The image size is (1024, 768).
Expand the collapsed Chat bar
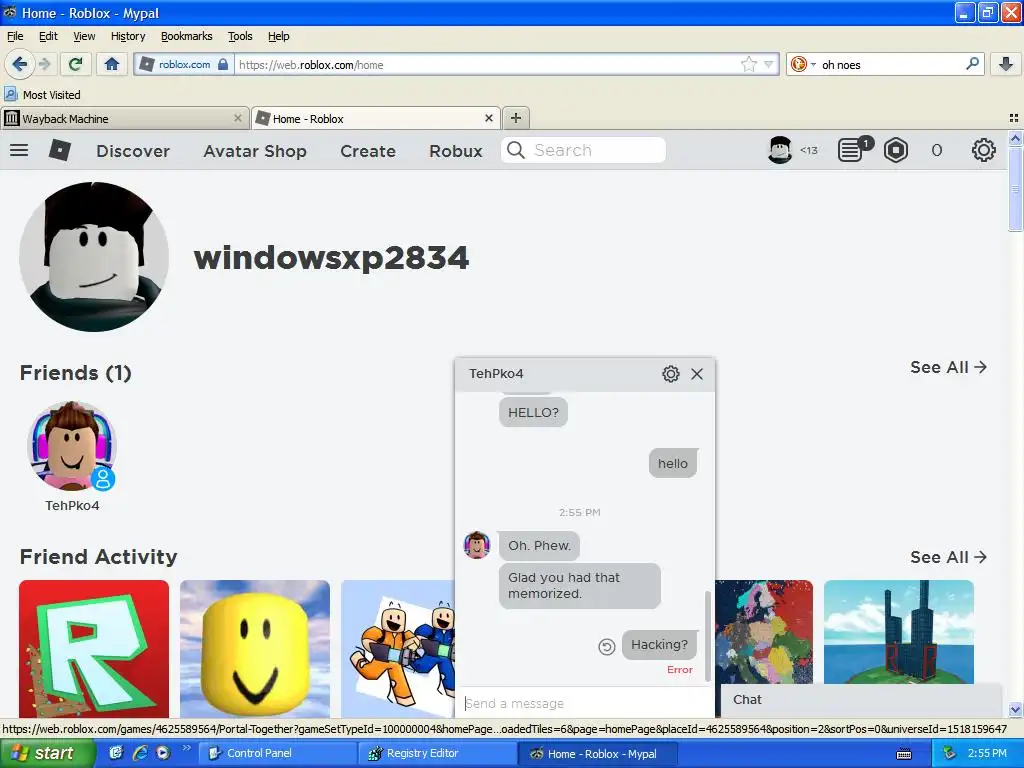[861, 699]
